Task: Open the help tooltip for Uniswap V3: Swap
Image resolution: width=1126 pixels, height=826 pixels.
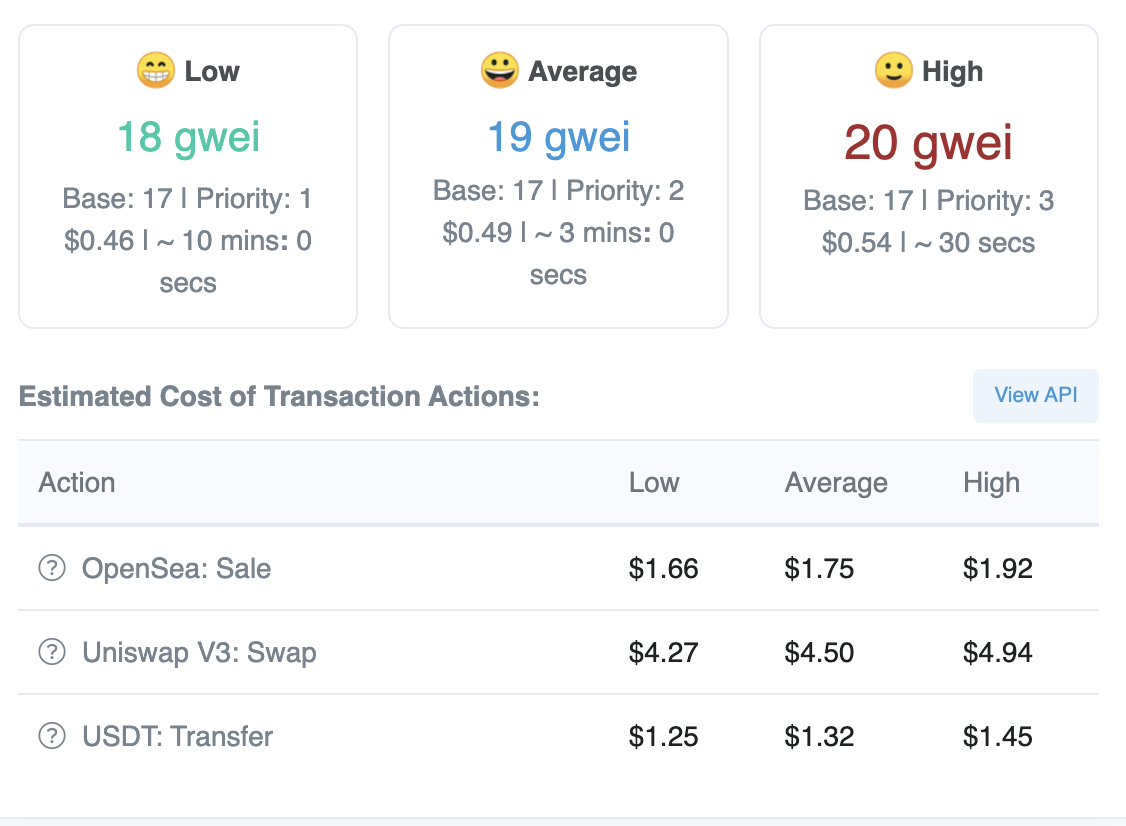Action: point(50,652)
